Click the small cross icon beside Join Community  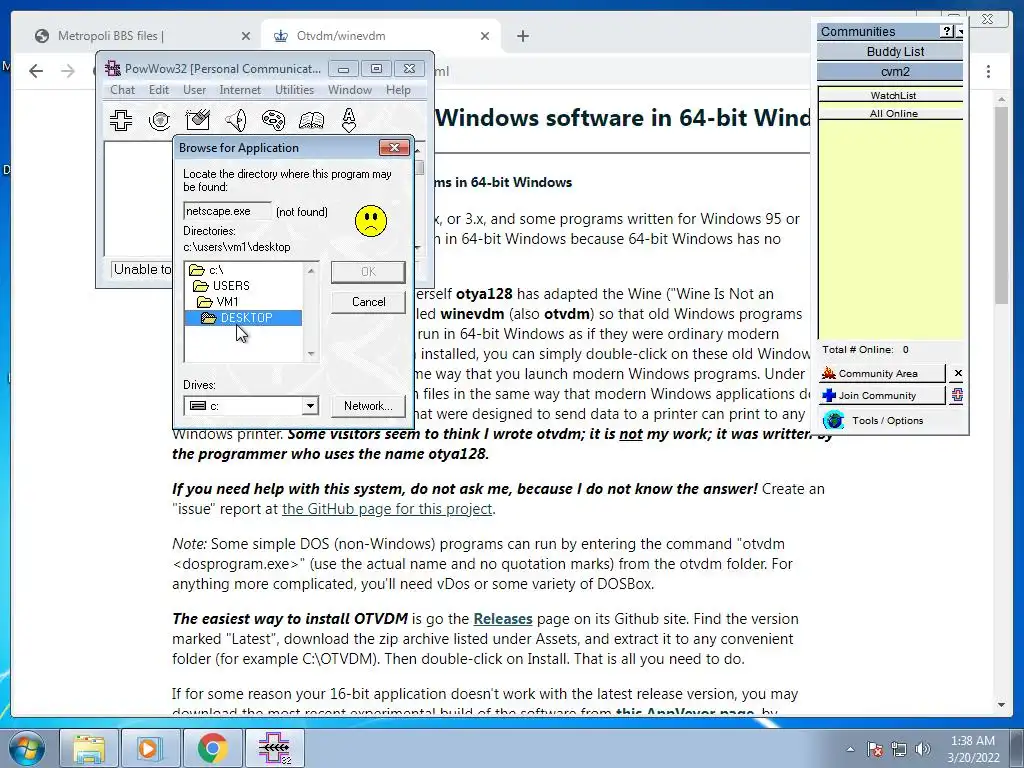(x=957, y=394)
